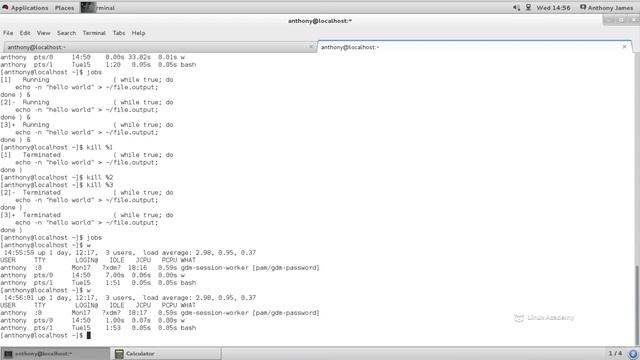The height and width of the screenshot is (360, 640).
Task: Switch to Calculator in the taskbar
Action: [167, 354]
